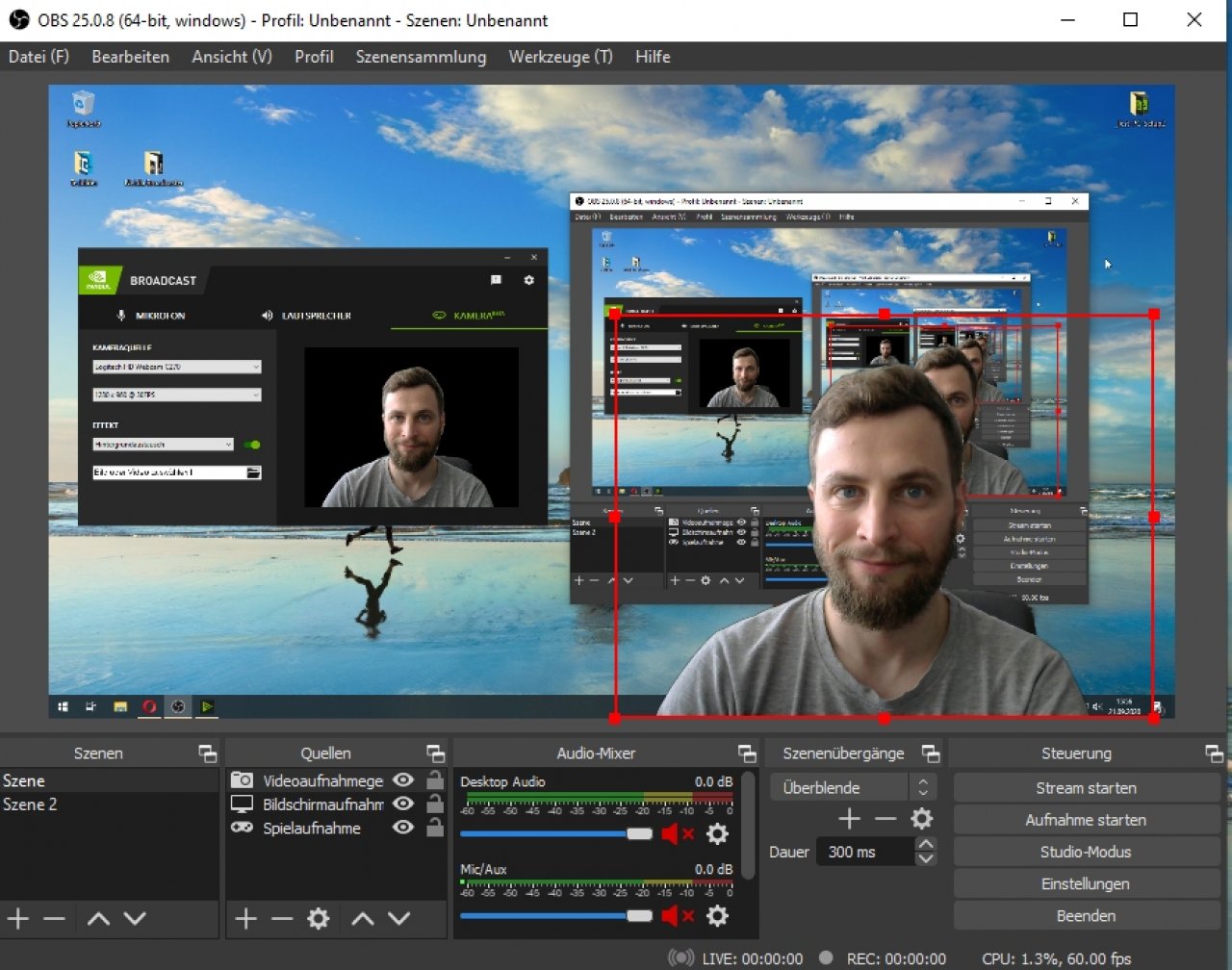Screen dimensions: 1232x970
Task: Open Mic/Aux settings gear
Action: point(717,916)
